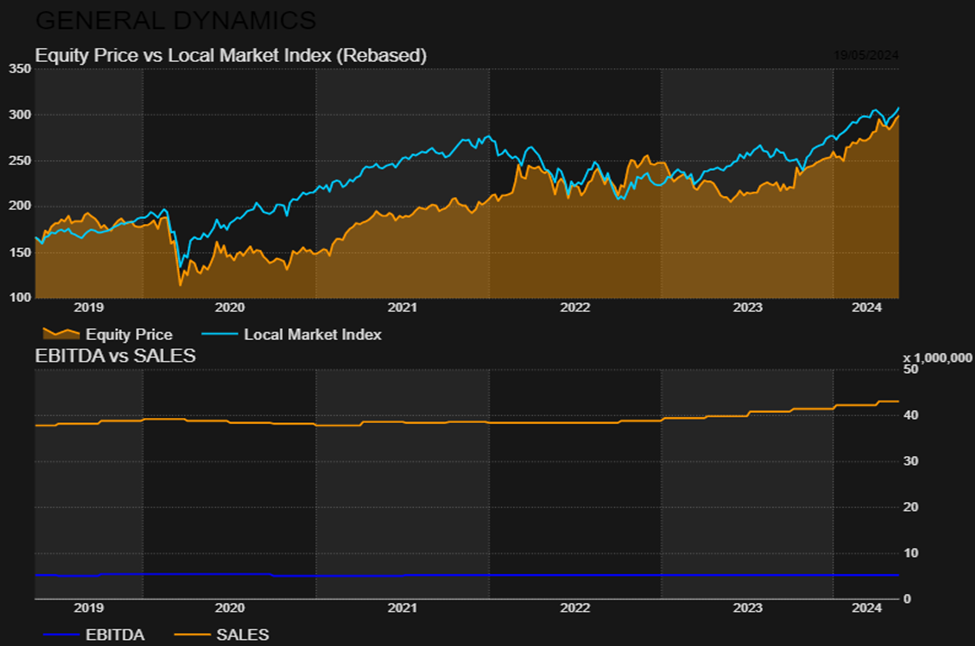Select the 'EBITDA' legend label
Viewport: 975px width, 646px height.
point(115,635)
